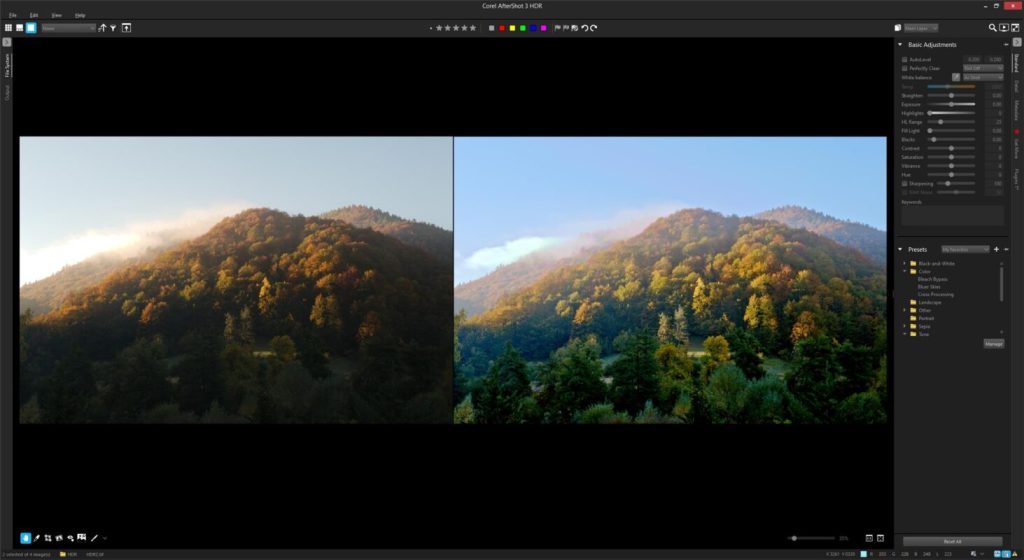The height and width of the screenshot is (560, 1024).
Task: Switch to thumbnail grid view
Action: tap(8, 28)
